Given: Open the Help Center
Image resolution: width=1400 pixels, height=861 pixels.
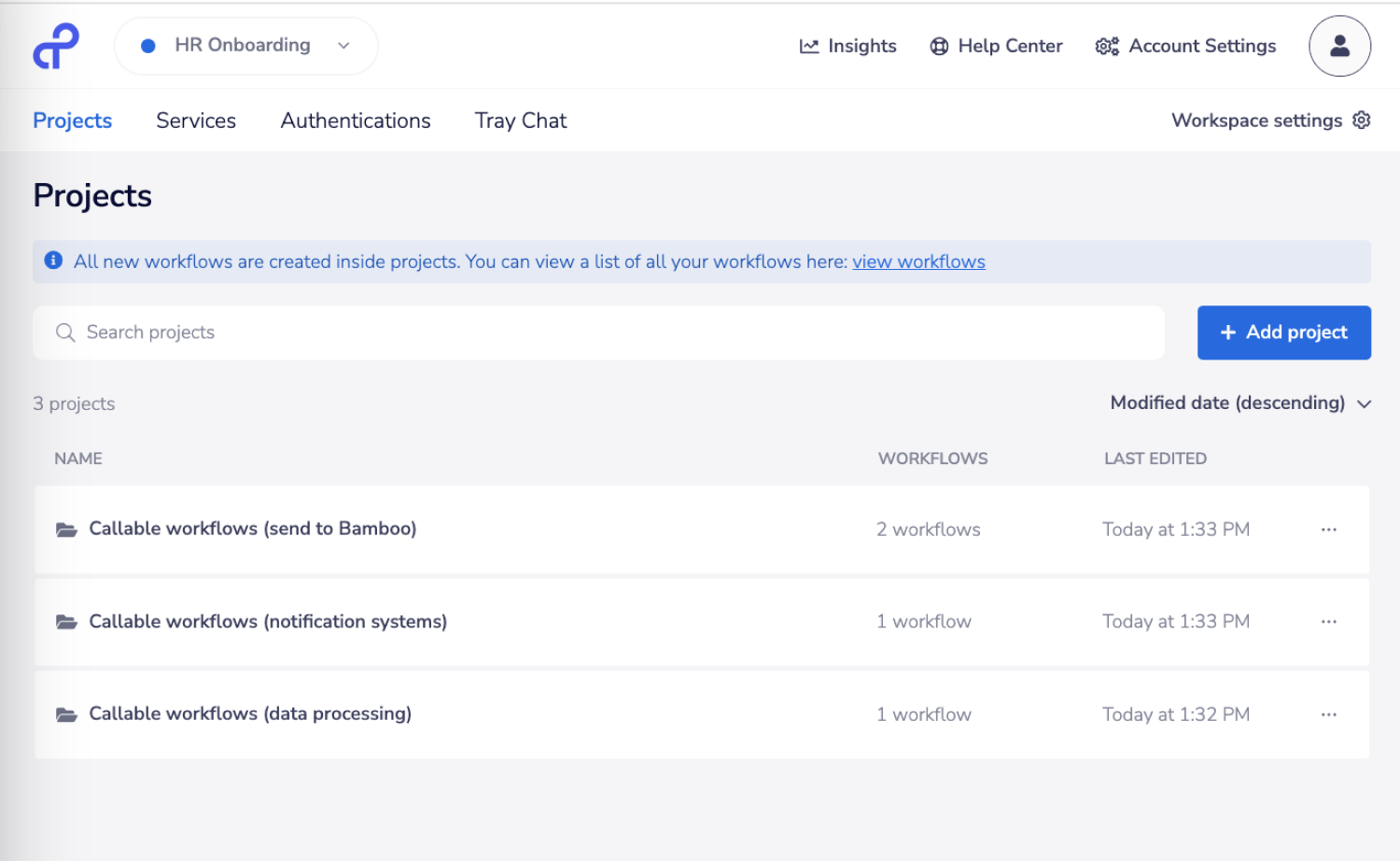Looking at the screenshot, I should point(996,46).
